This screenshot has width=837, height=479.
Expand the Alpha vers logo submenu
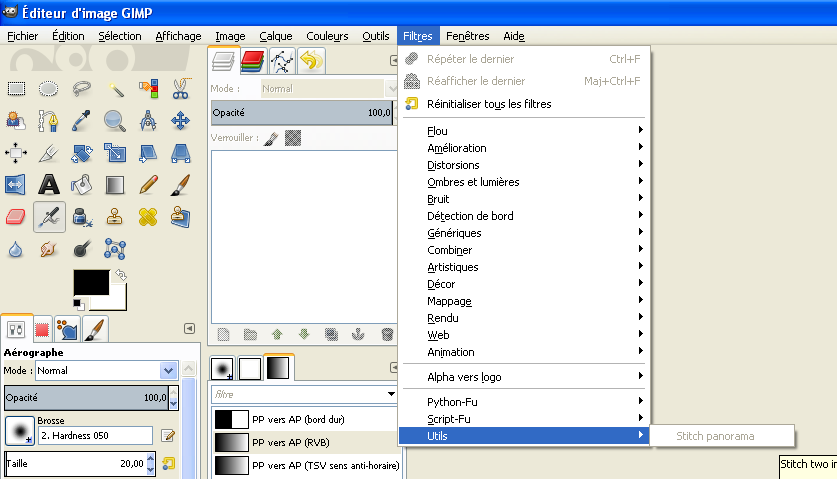pyautogui.click(x=523, y=377)
